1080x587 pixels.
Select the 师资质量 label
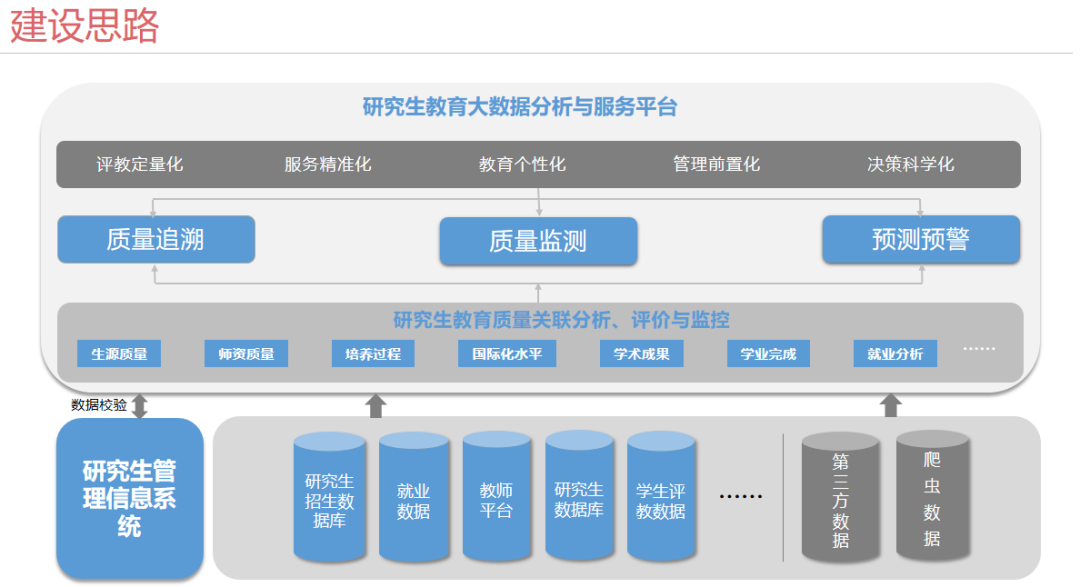coord(246,354)
